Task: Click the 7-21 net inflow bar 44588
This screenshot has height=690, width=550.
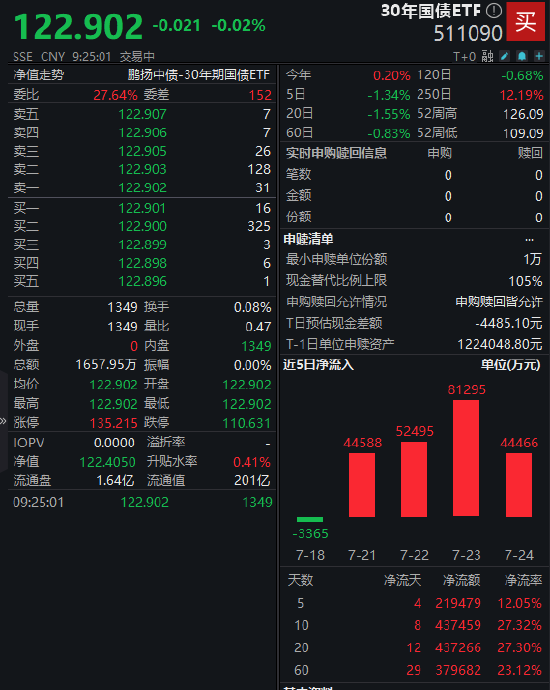Action: [x=362, y=485]
